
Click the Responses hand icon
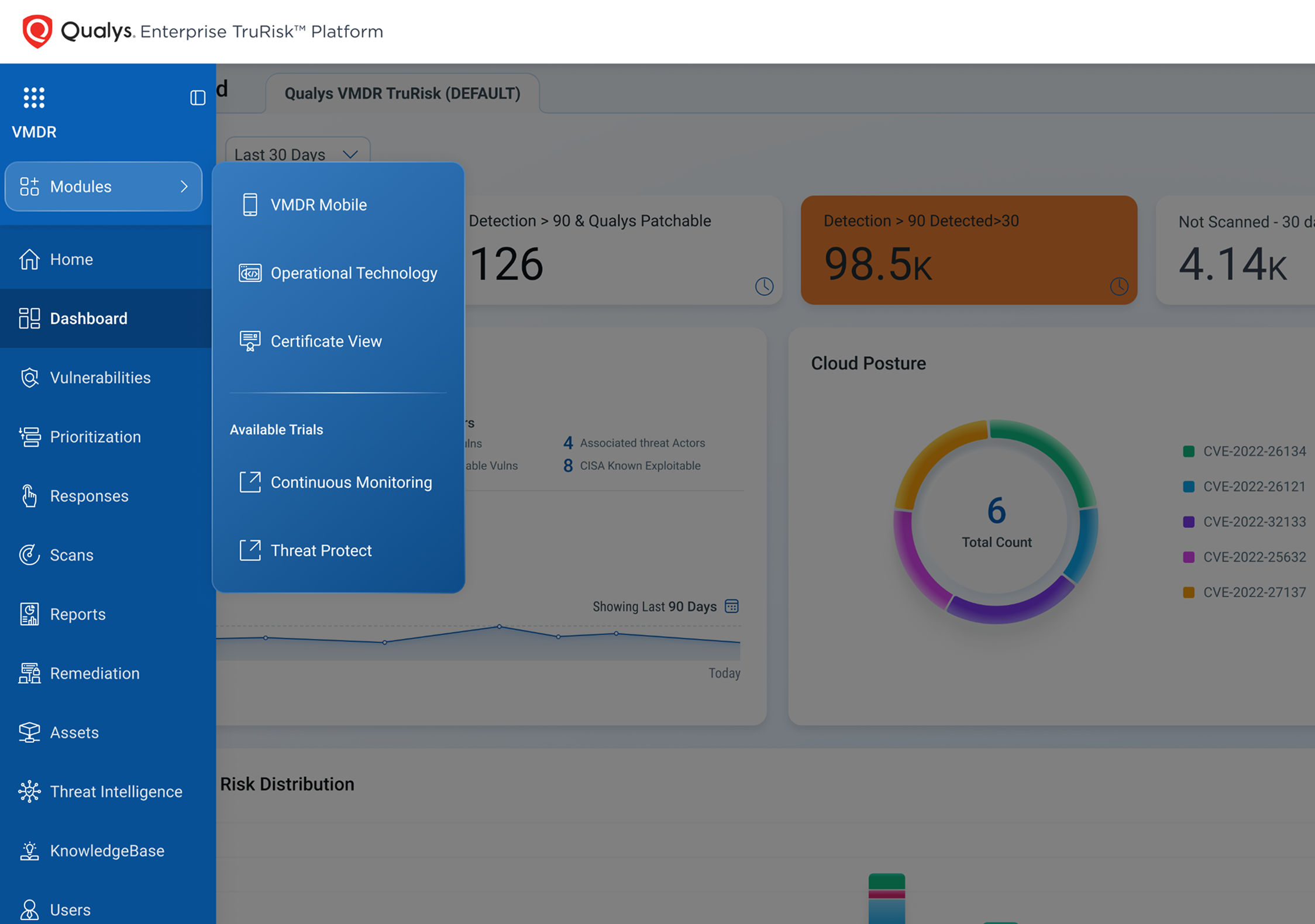click(x=29, y=496)
